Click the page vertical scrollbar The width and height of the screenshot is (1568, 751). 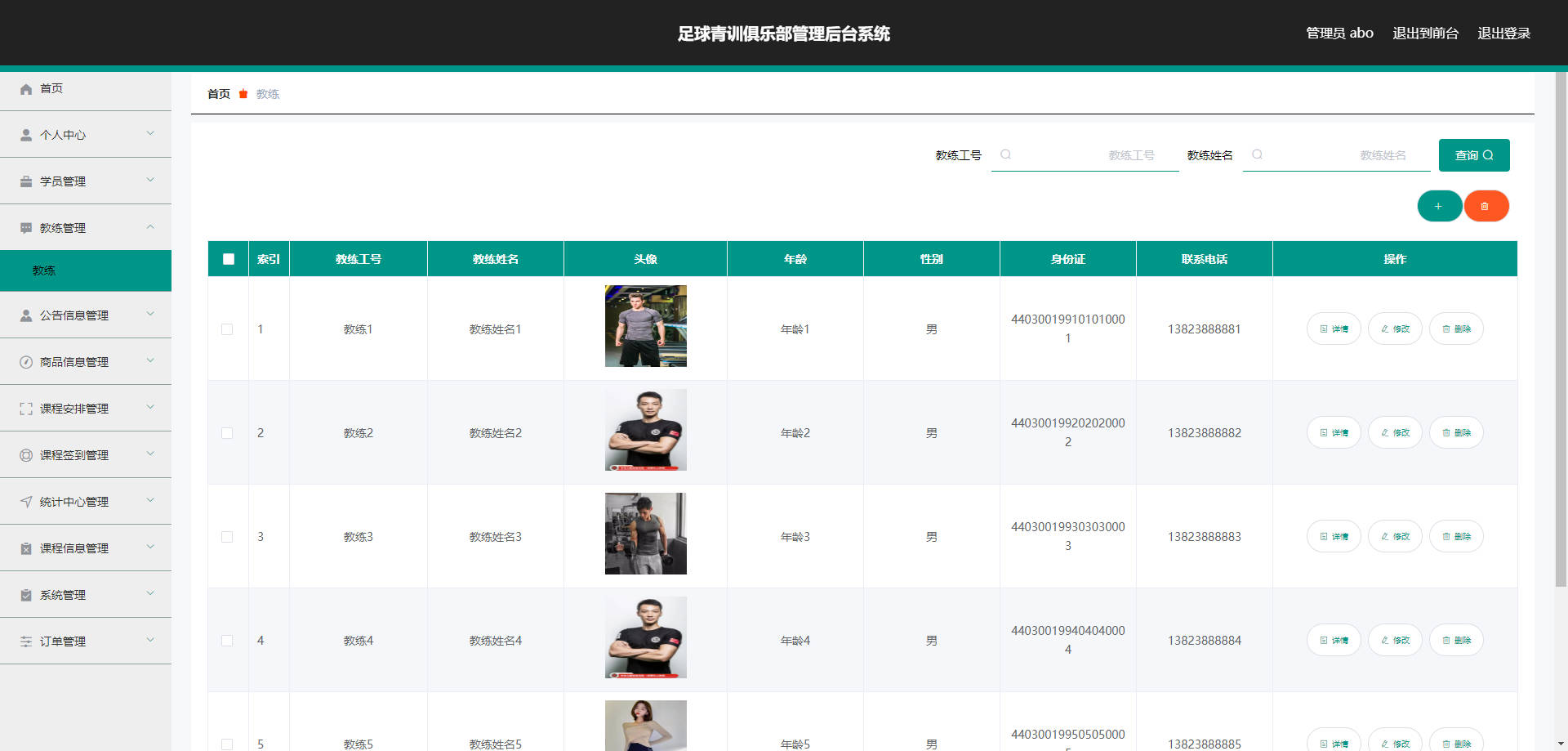coord(1561,329)
